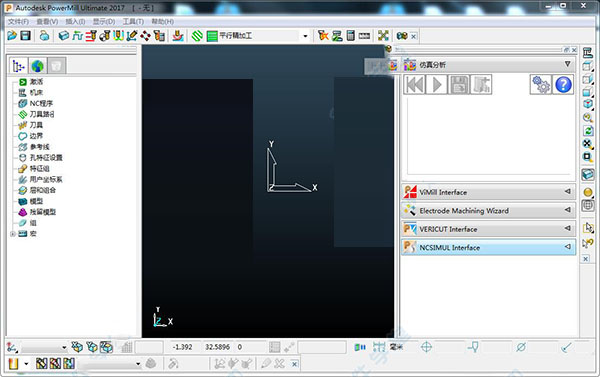
Task: Expand the 宏 tree node
Action: tap(13, 234)
